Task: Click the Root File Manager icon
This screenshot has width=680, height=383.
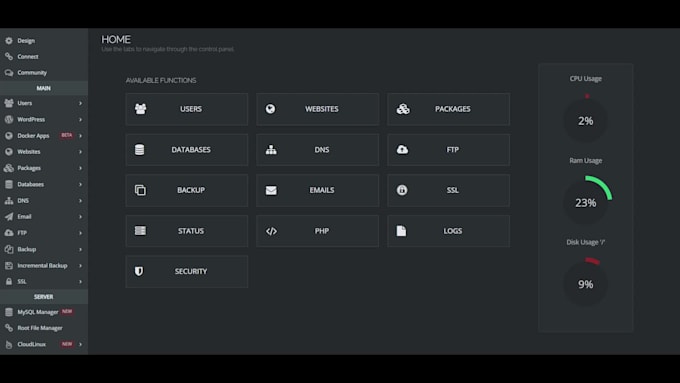Action: [x=9, y=328]
